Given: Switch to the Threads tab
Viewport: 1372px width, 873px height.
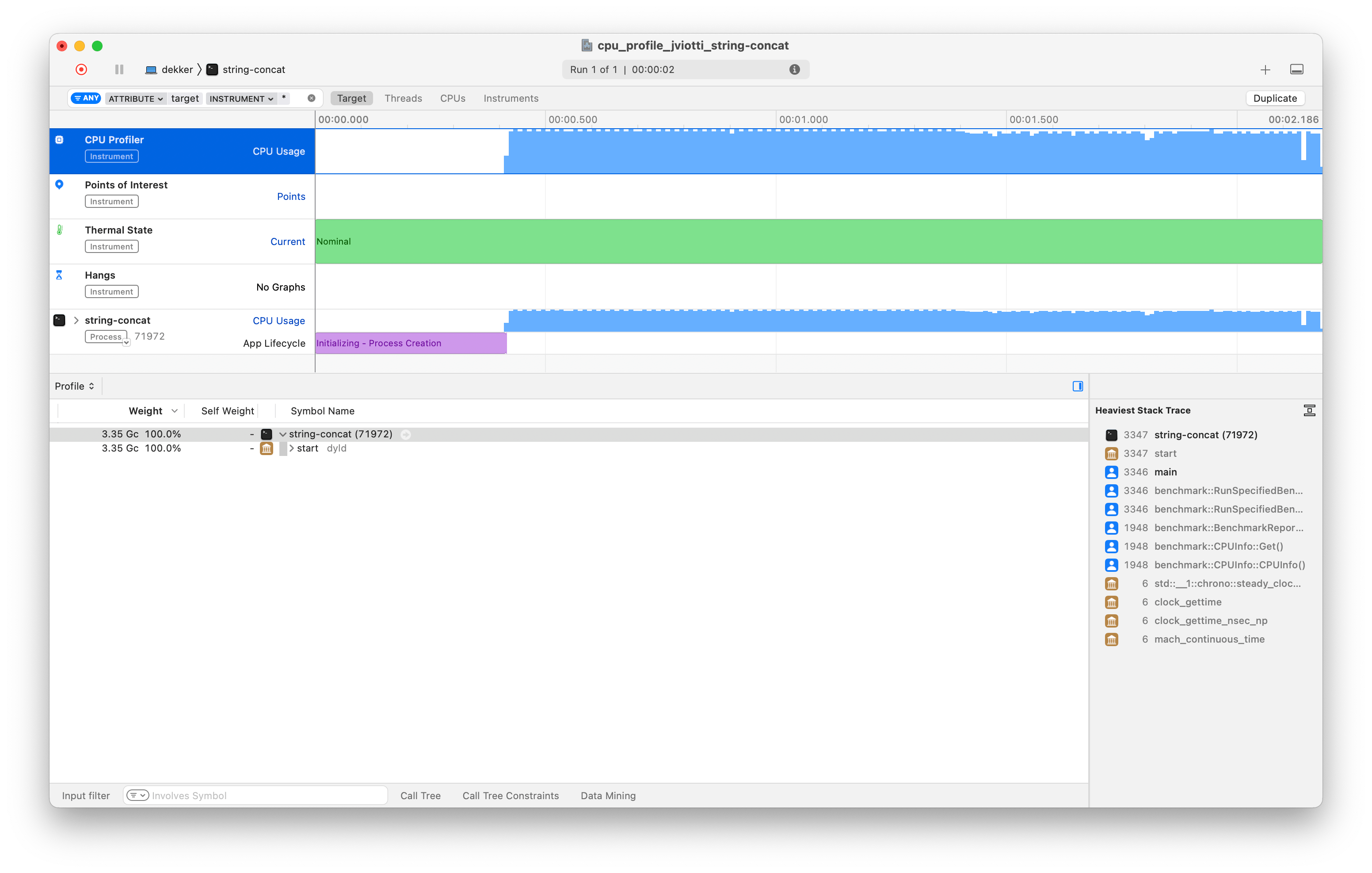Looking at the screenshot, I should tap(403, 98).
